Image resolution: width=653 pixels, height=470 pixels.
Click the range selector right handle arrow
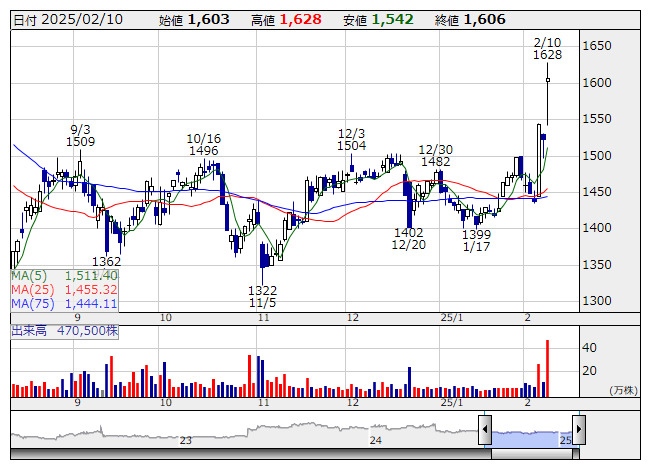579,430
